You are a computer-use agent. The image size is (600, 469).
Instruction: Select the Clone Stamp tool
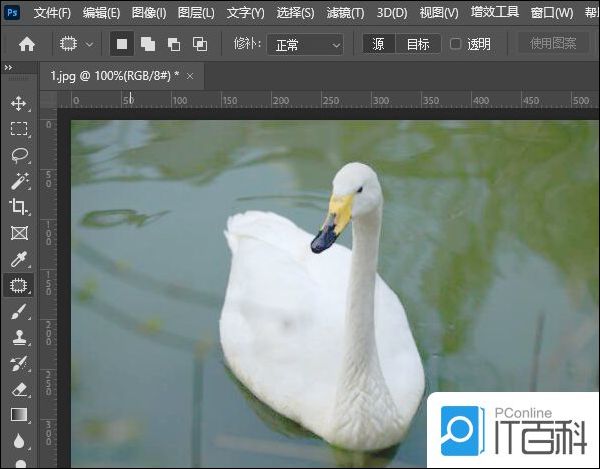[x=18, y=338]
